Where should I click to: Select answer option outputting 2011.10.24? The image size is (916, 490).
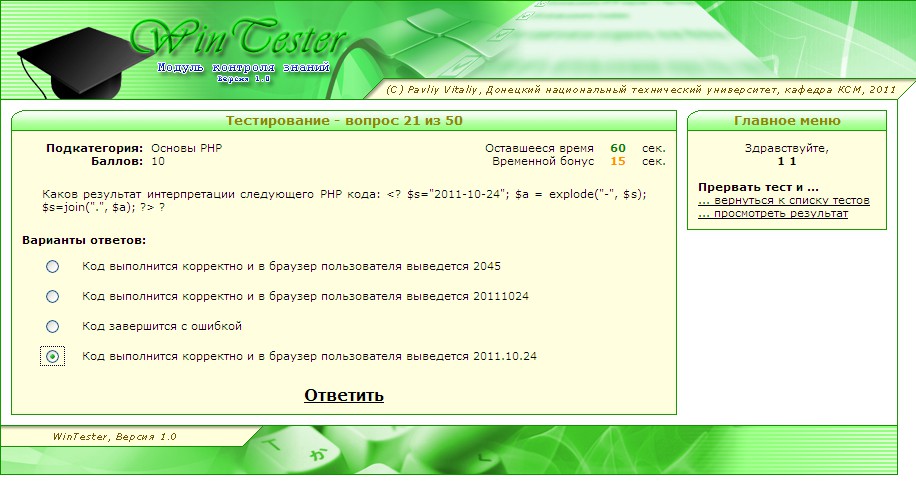[x=53, y=356]
